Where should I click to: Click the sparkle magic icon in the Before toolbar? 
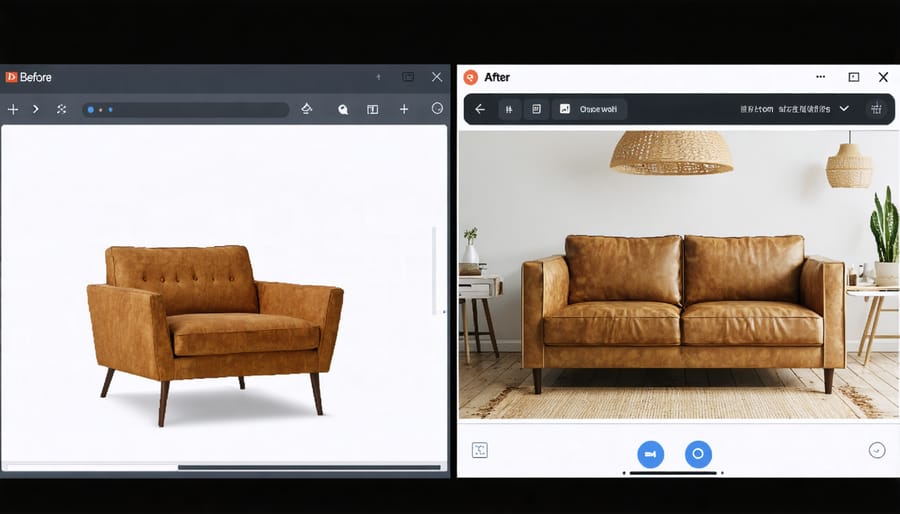61,109
